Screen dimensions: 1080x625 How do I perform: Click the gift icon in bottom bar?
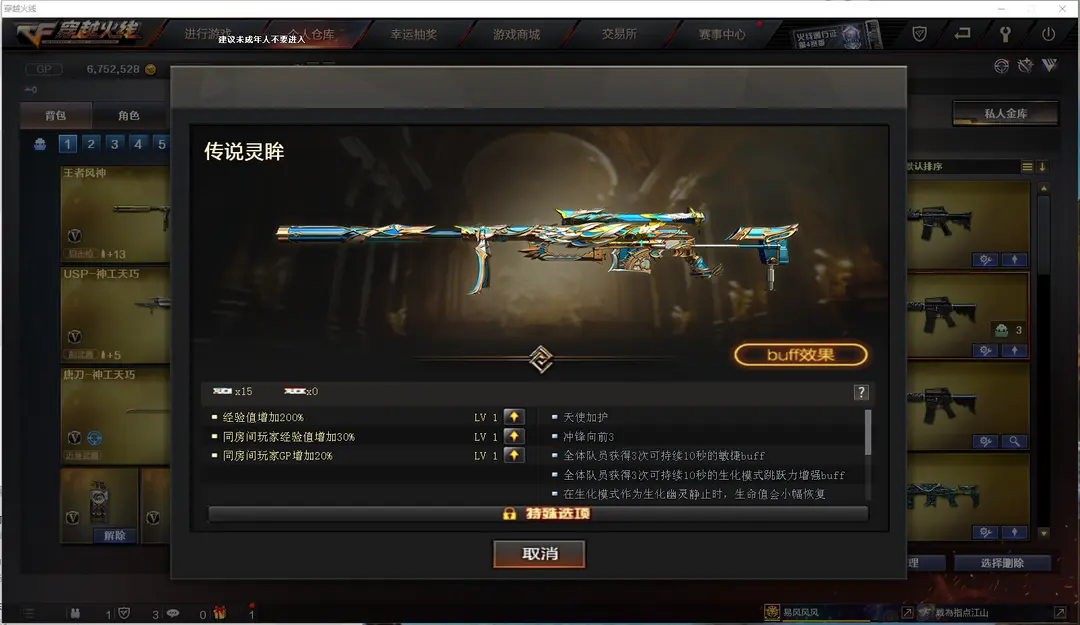[x=220, y=613]
